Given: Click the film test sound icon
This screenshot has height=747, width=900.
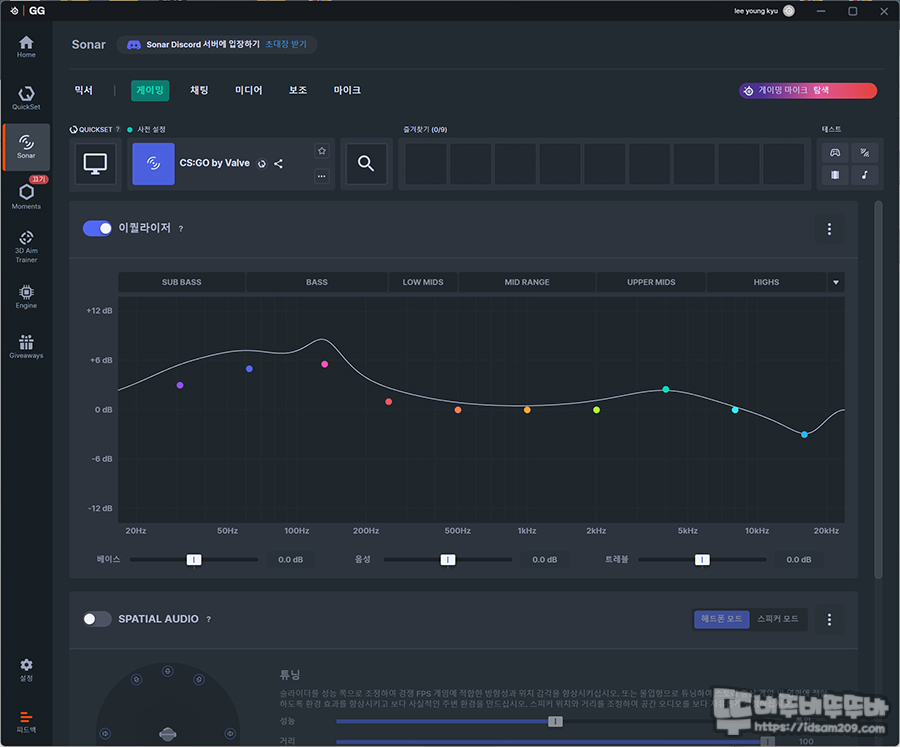Looking at the screenshot, I should 835,175.
